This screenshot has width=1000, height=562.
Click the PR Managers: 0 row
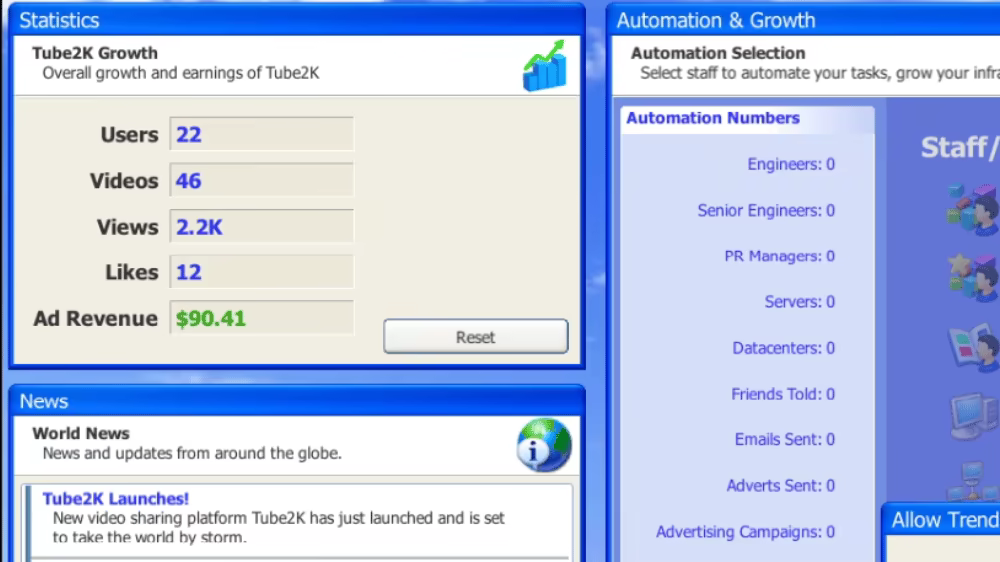[779, 256]
